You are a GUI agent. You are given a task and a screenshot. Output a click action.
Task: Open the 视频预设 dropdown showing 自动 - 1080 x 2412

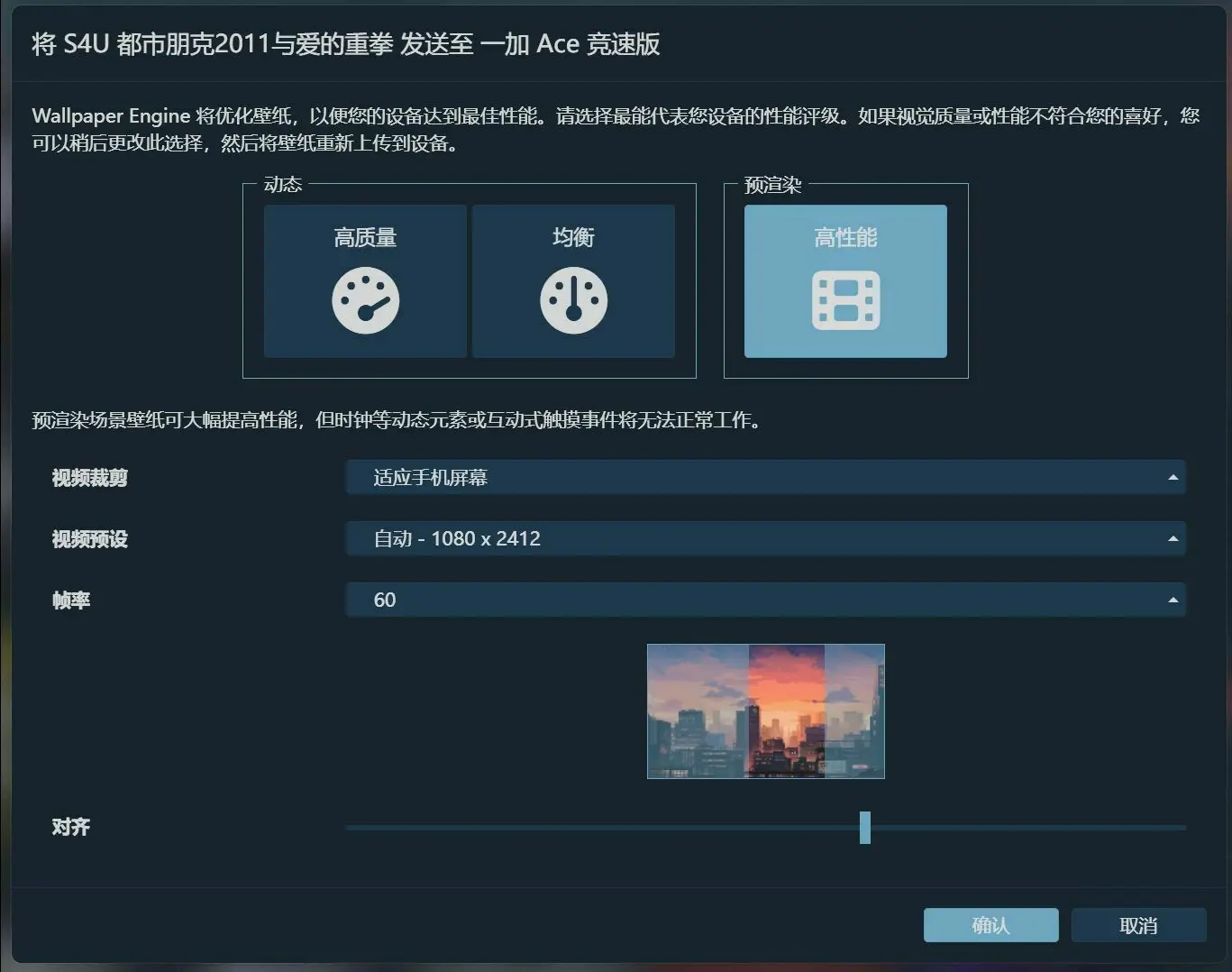[x=766, y=538]
